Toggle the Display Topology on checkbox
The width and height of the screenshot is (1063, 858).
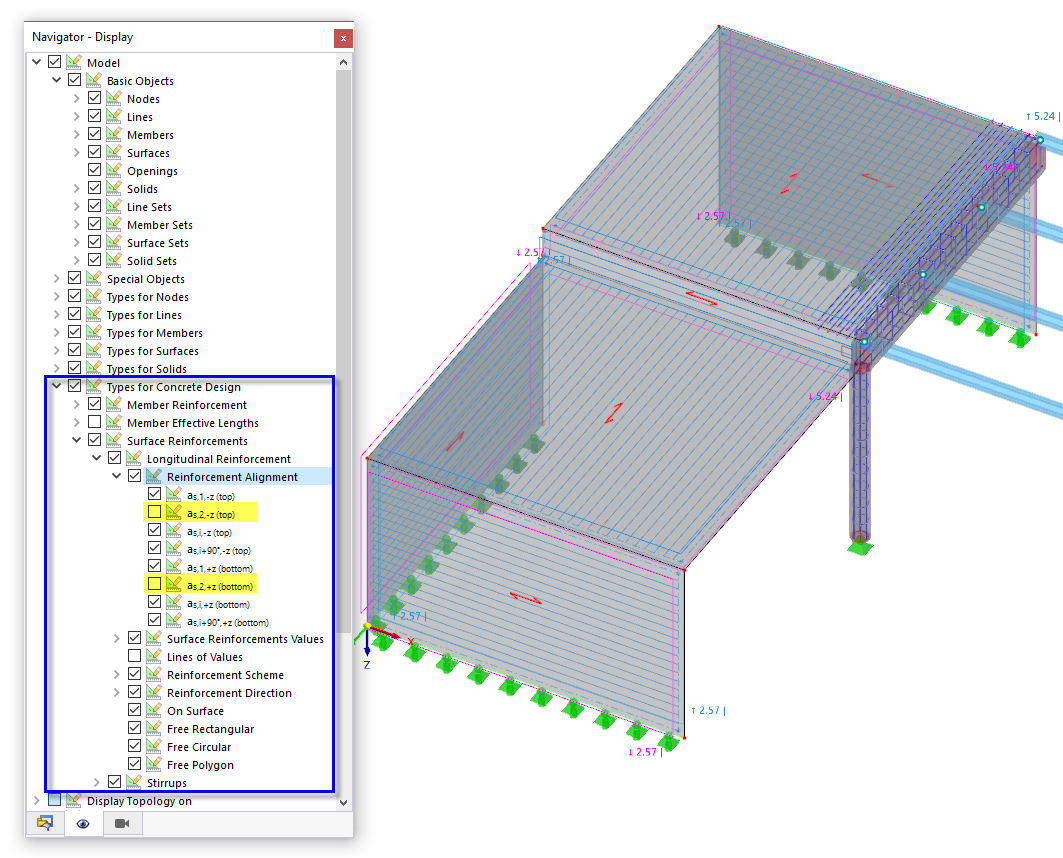(x=54, y=800)
